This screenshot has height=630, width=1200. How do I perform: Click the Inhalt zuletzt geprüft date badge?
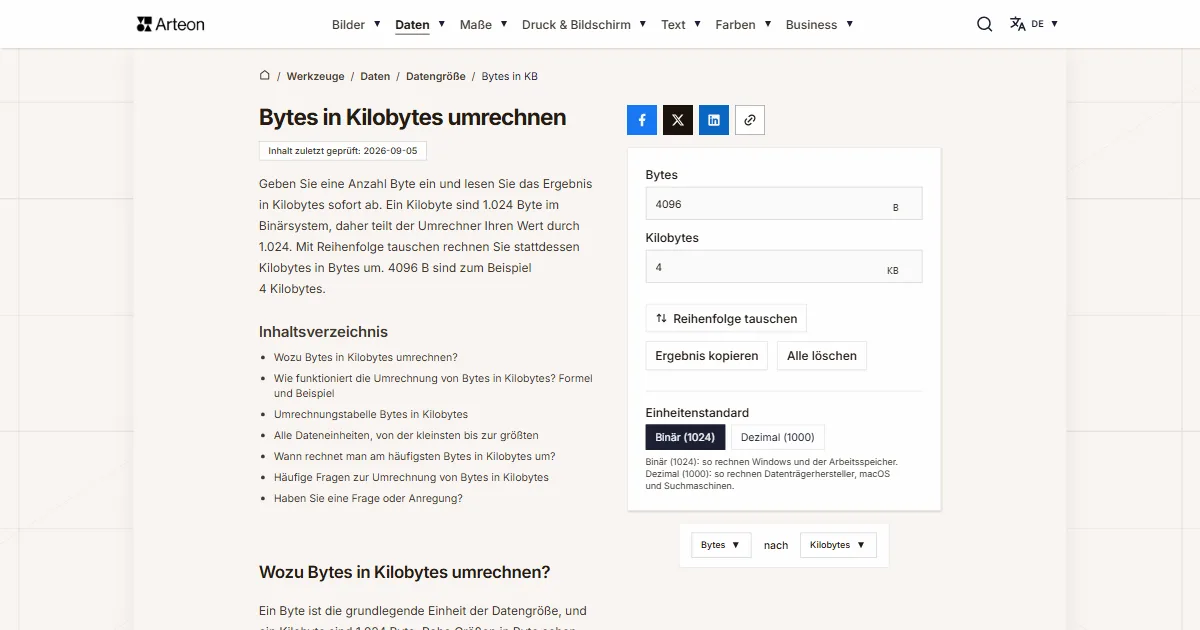point(343,151)
